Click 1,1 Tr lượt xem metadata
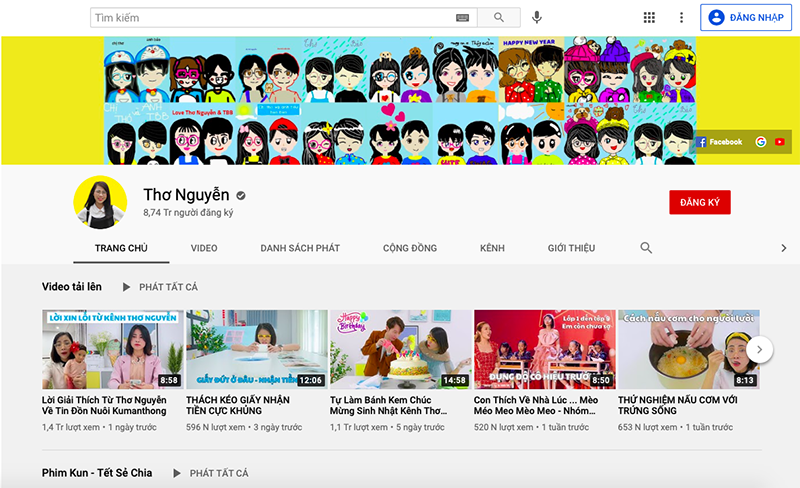The width and height of the screenshot is (800, 488). click(x=359, y=427)
